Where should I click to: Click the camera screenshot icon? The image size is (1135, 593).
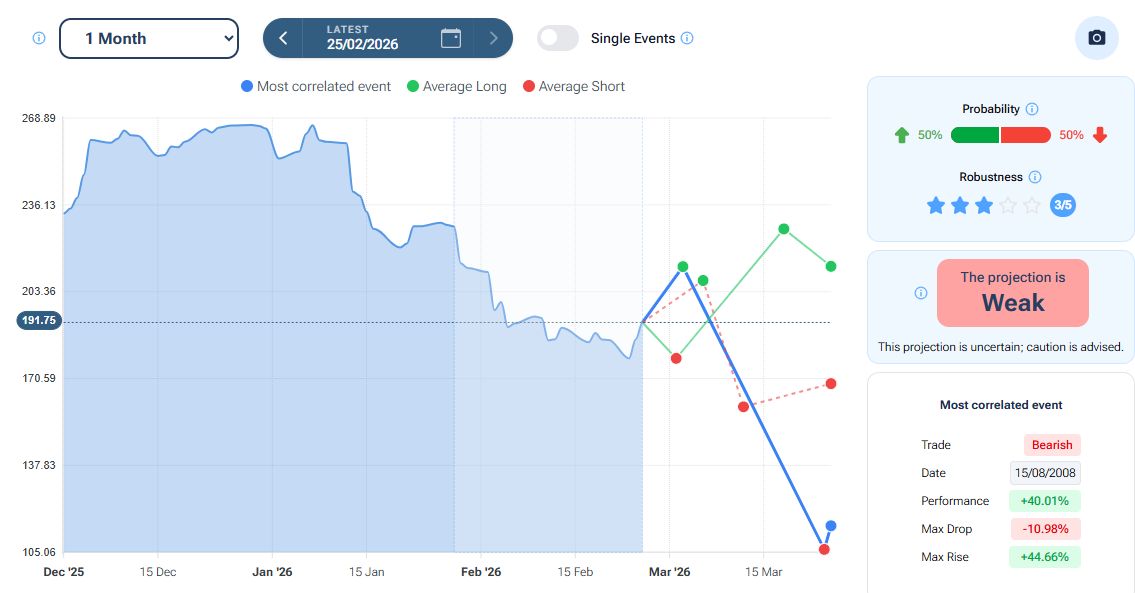tap(1096, 38)
